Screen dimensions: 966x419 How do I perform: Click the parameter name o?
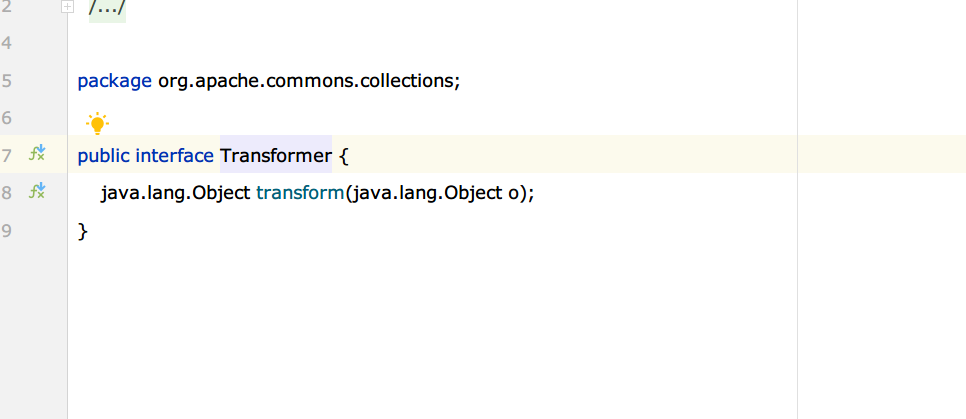pos(514,194)
